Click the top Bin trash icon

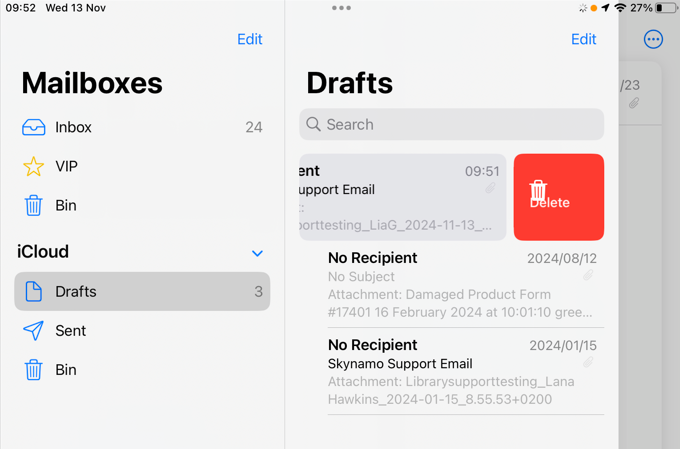coord(33,205)
